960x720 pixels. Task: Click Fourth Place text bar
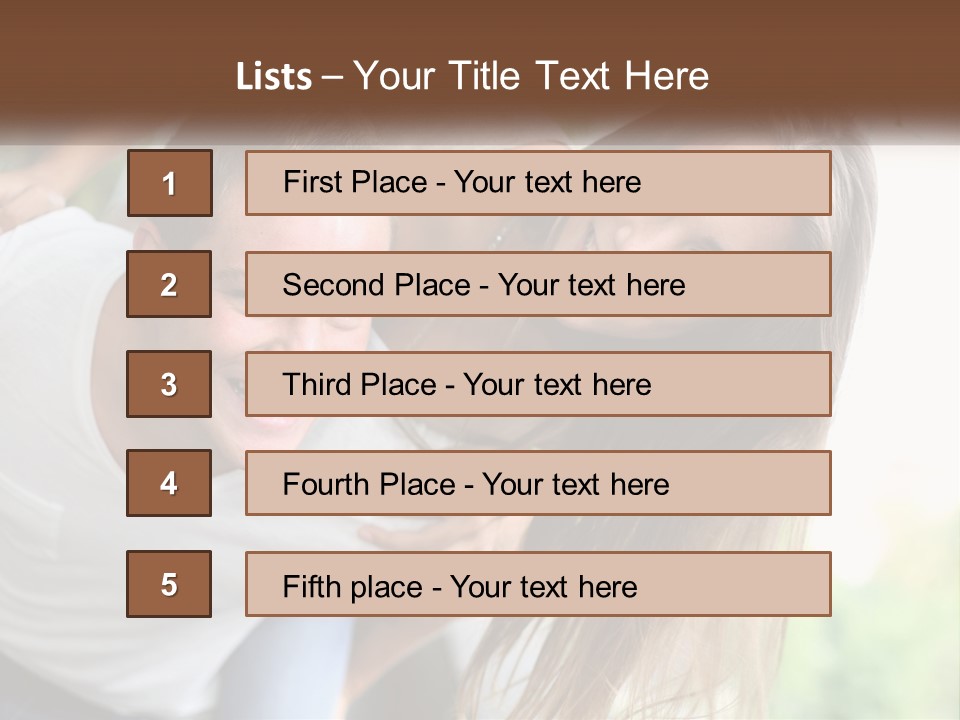coord(538,483)
